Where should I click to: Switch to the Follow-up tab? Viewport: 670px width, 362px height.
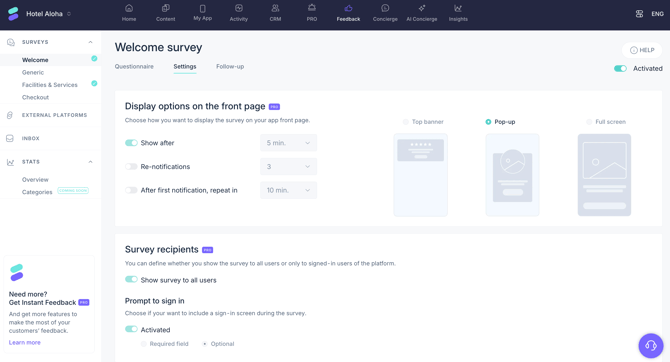tap(230, 67)
